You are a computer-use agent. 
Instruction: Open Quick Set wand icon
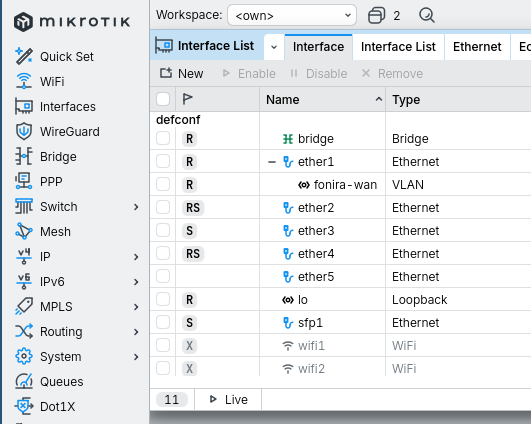[x=24, y=56]
